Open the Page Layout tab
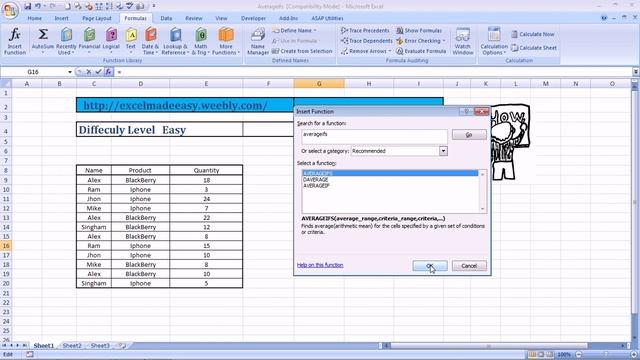Screen dimensions: 640x360 point(97,18)
